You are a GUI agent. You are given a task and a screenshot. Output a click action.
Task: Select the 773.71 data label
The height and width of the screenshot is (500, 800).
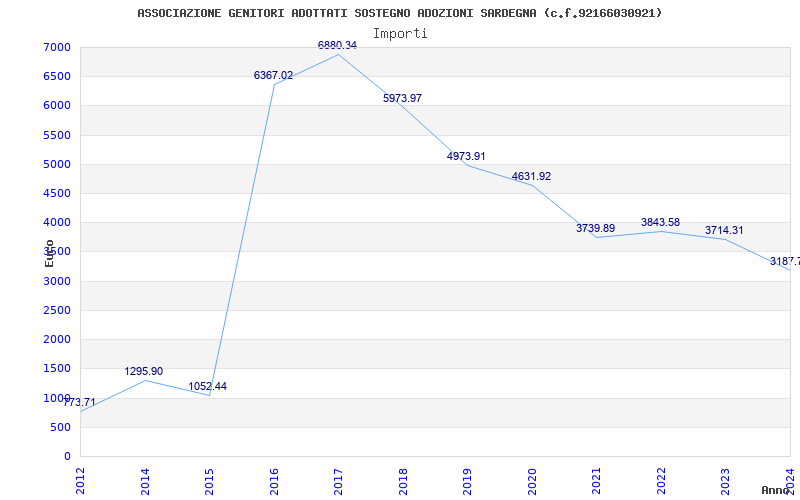click(80, 403)
